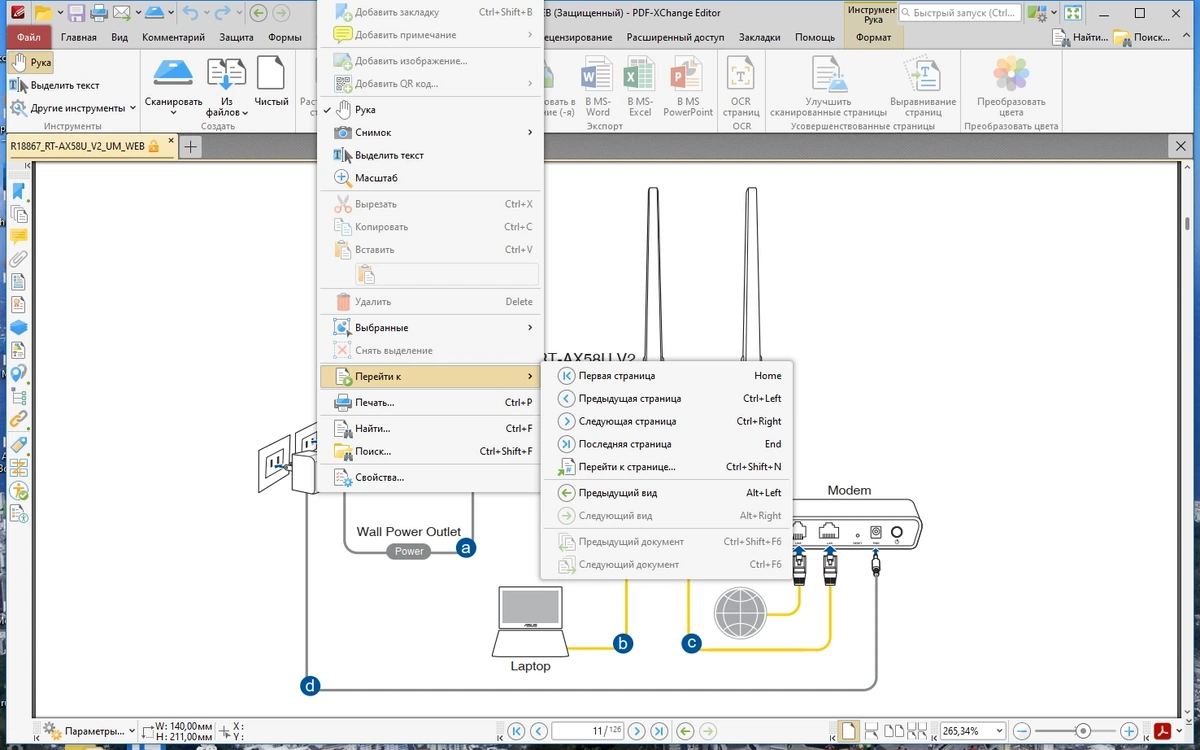Go to last page button in status bar
The height and width of the screenshot is (750, 1200).
659,731
